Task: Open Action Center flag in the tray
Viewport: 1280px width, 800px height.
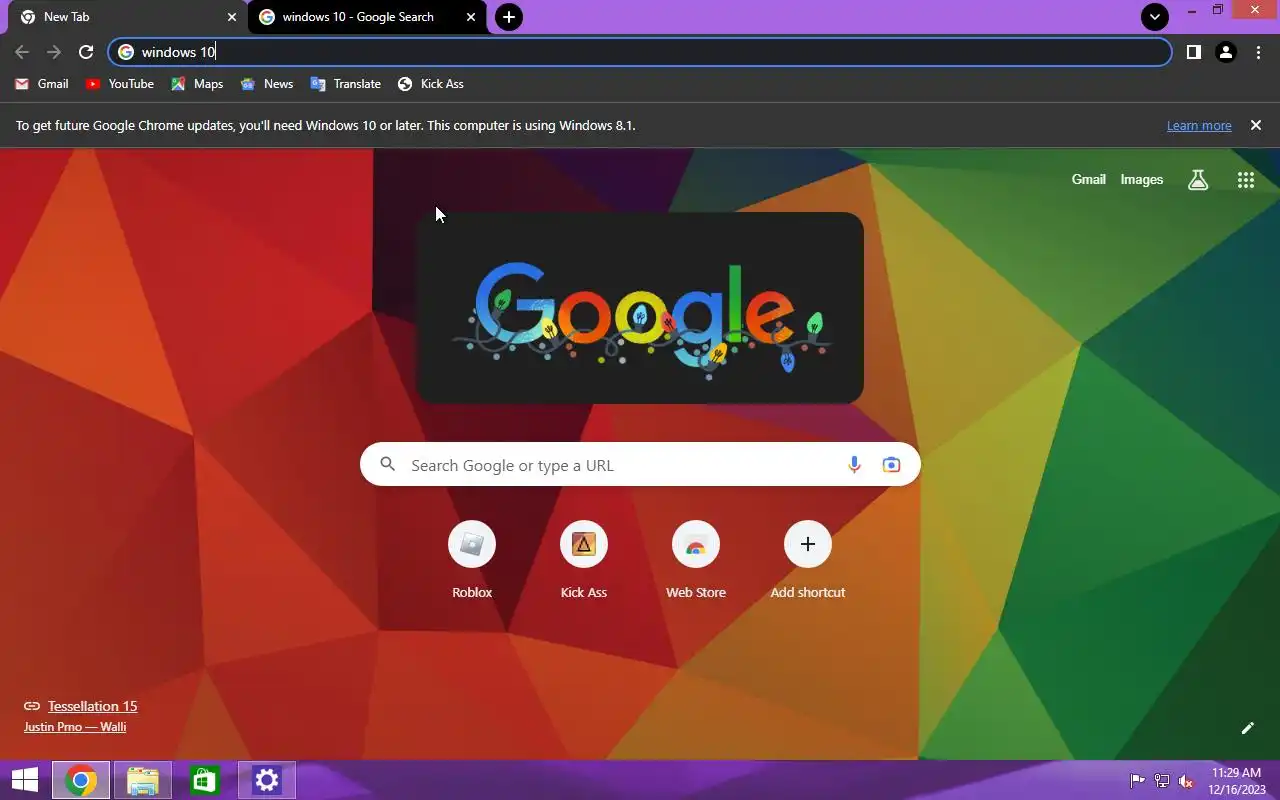Action: click(x=1137, y=781)
